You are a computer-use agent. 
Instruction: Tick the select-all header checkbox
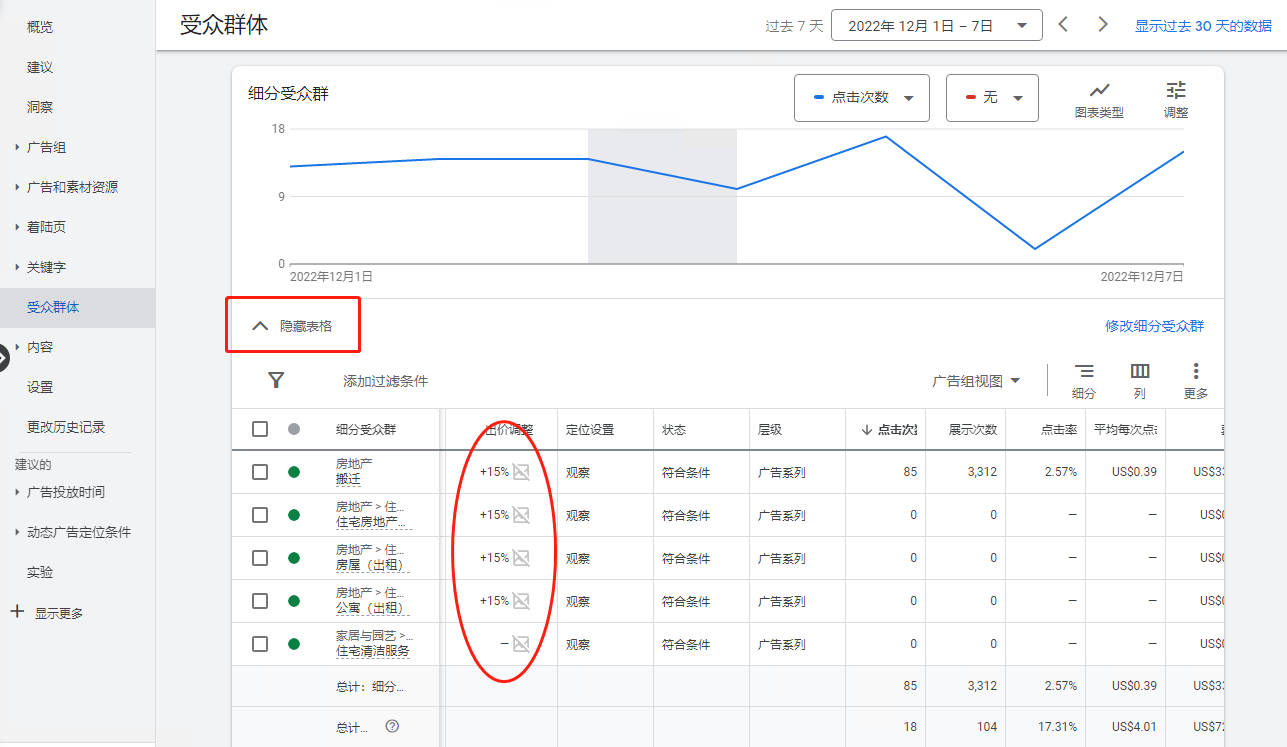pos(260,429)
